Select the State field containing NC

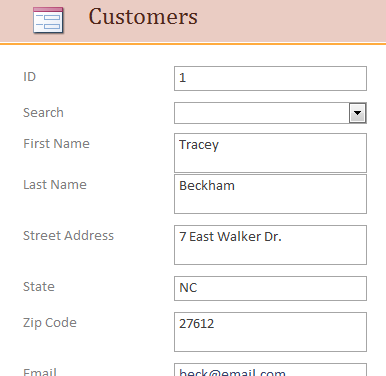point(270,288)
